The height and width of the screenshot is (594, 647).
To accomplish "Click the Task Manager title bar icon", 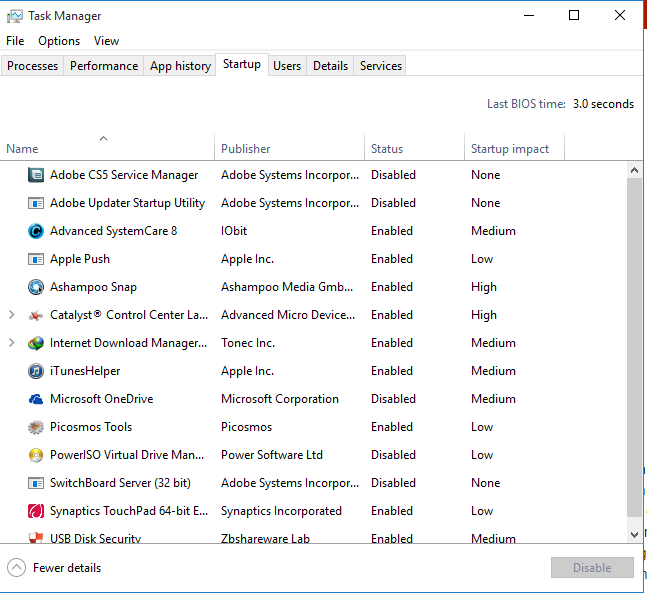I will coord(15,16).
